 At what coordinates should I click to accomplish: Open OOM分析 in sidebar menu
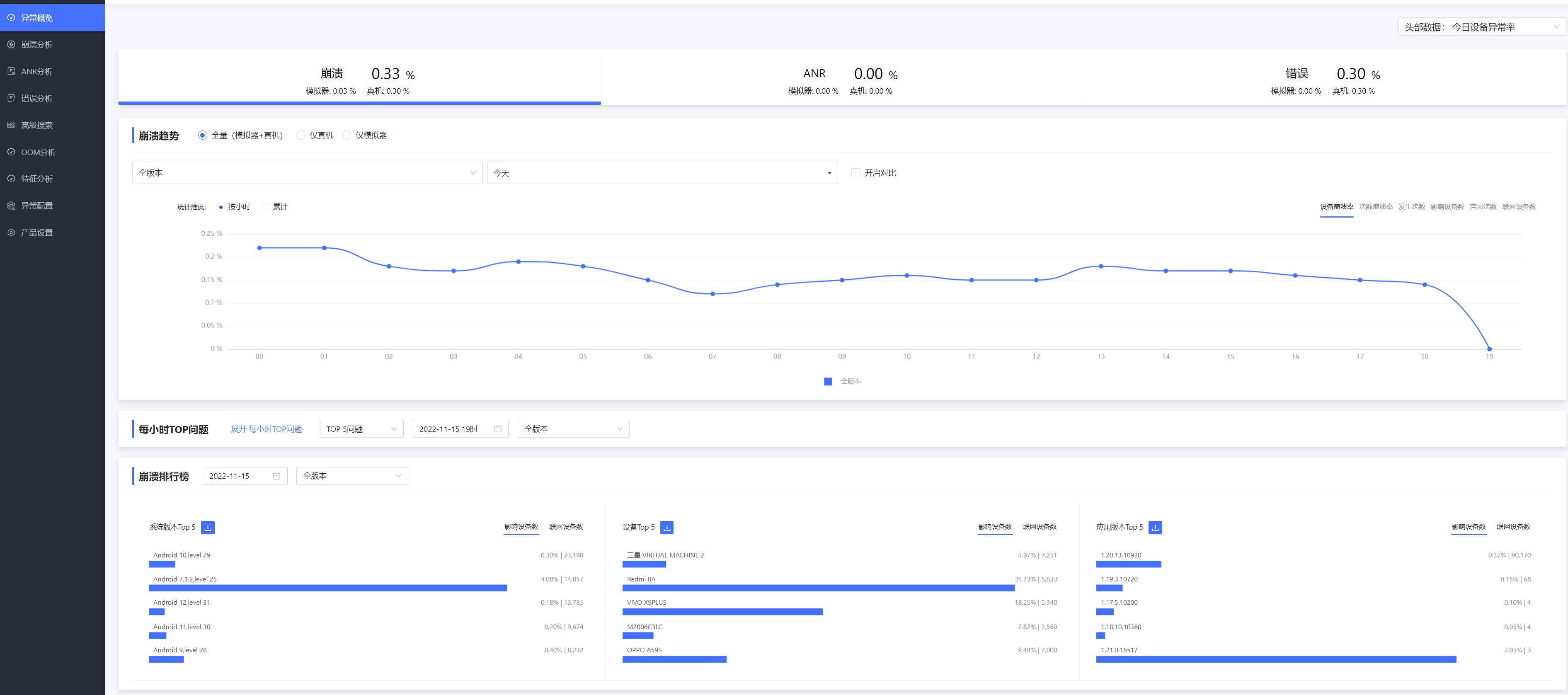point(52,152)
